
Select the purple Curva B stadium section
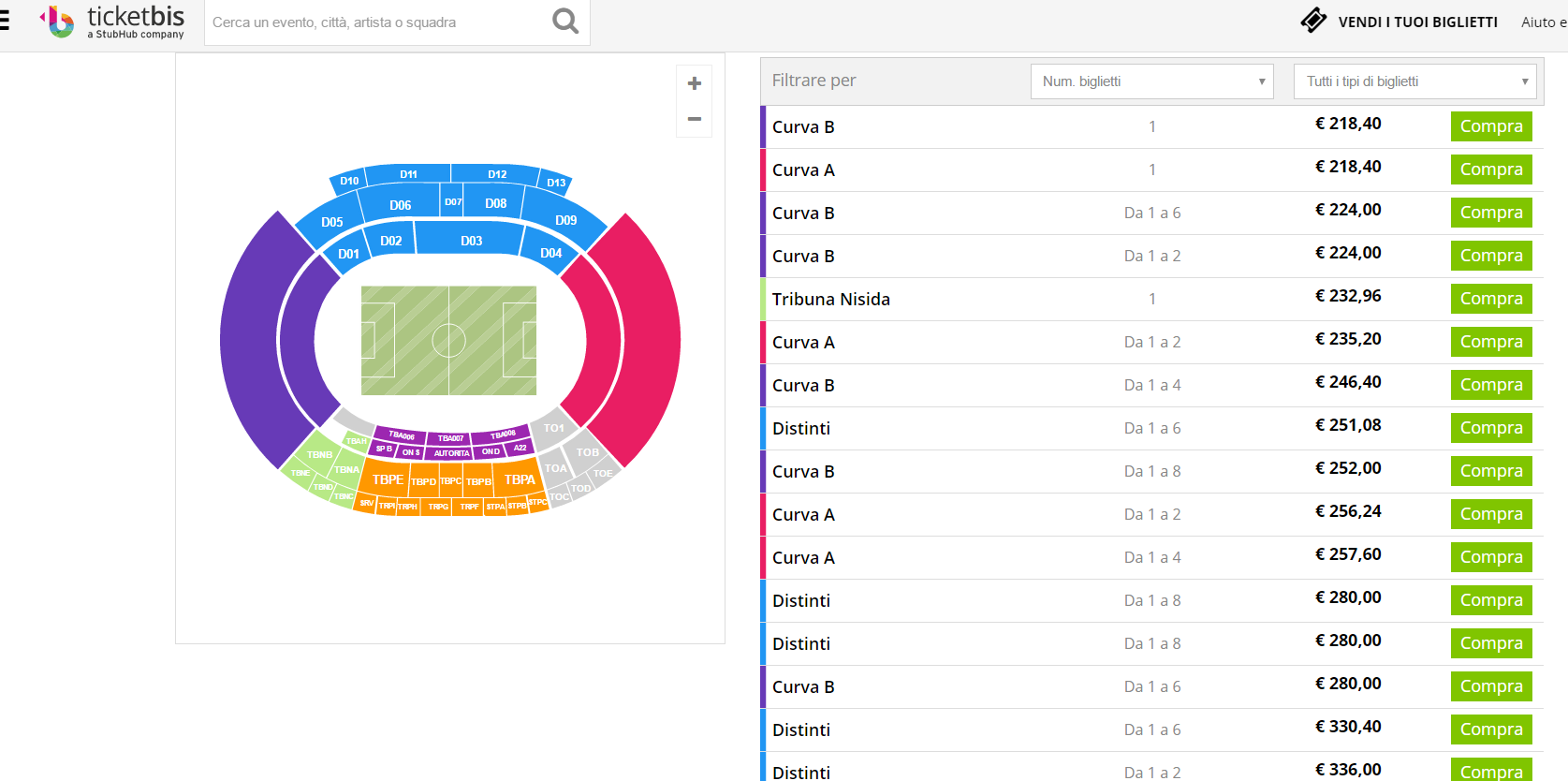point(251,340)
